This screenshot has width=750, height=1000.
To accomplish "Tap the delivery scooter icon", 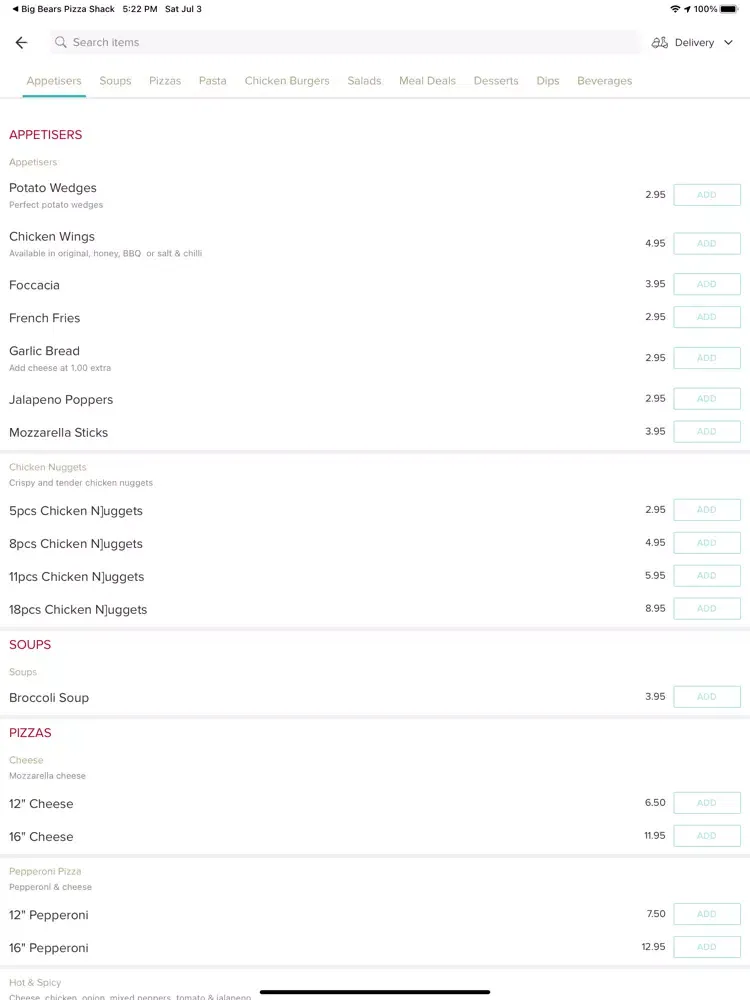I will point(659,43).
